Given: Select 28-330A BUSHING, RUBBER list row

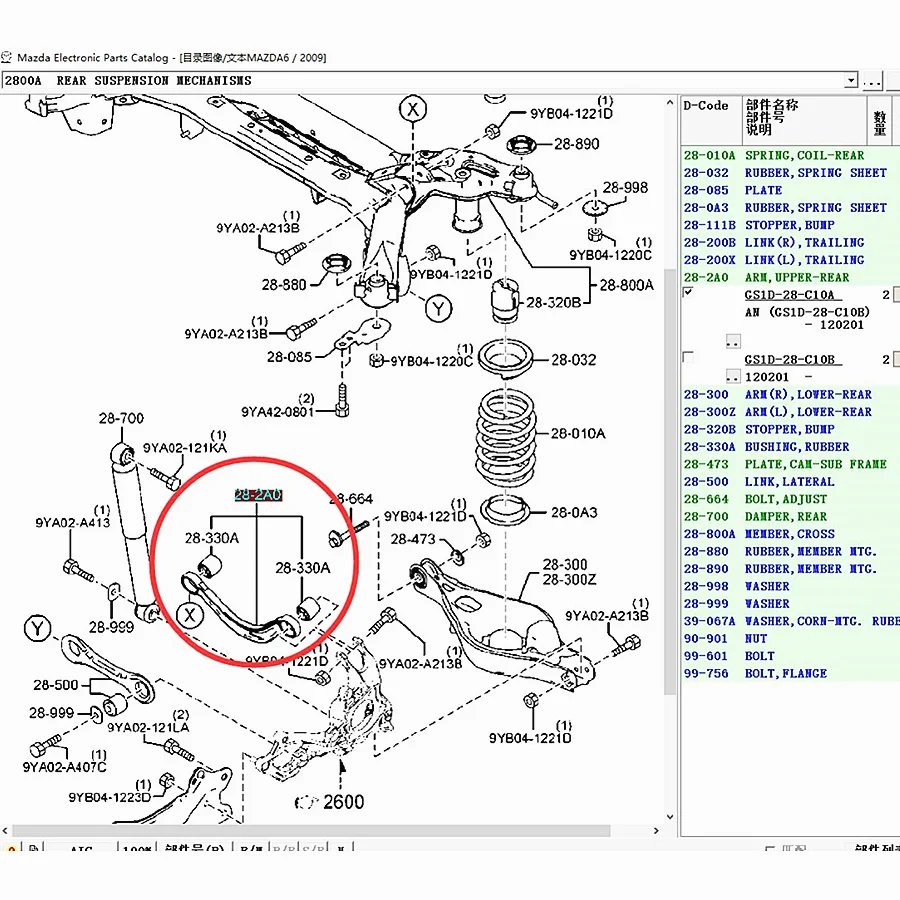Looking at the screenshot, I should (790, 447).
